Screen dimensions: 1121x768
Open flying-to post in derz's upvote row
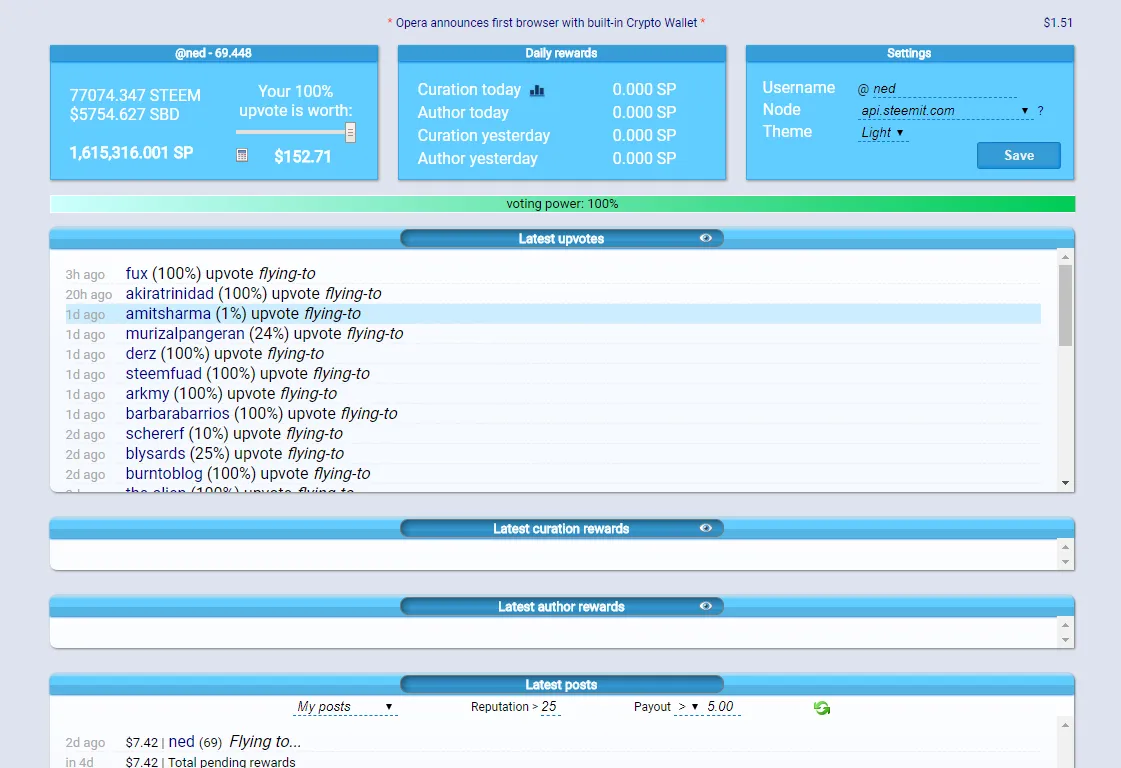(295, 353)
